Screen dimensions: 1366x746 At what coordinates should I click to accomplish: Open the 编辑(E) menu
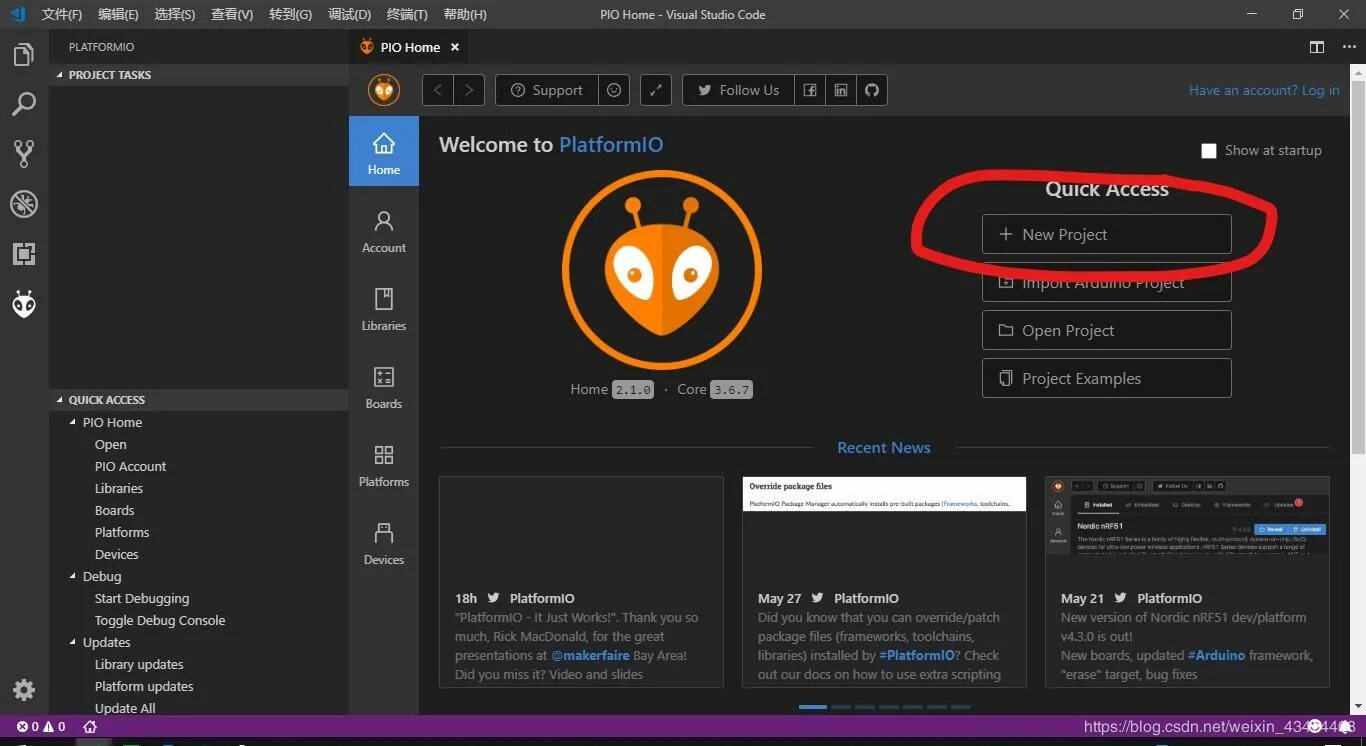[119, 14]
